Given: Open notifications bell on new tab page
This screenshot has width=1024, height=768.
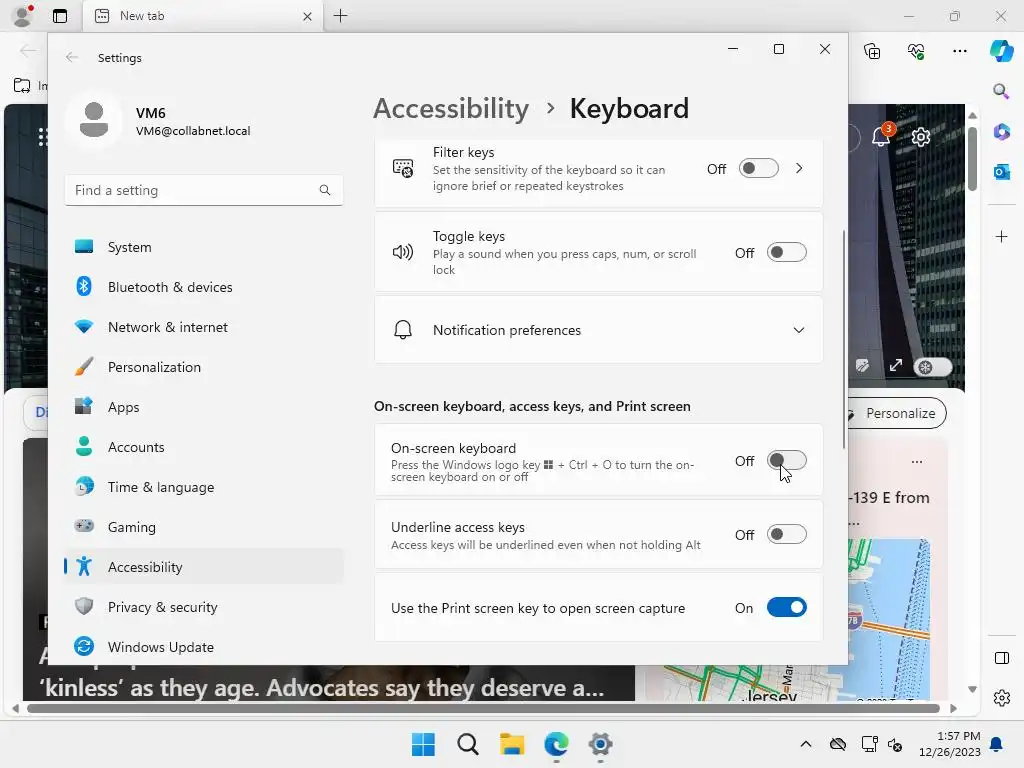Looking at the screenshot, I should click(x=881, y=136).
